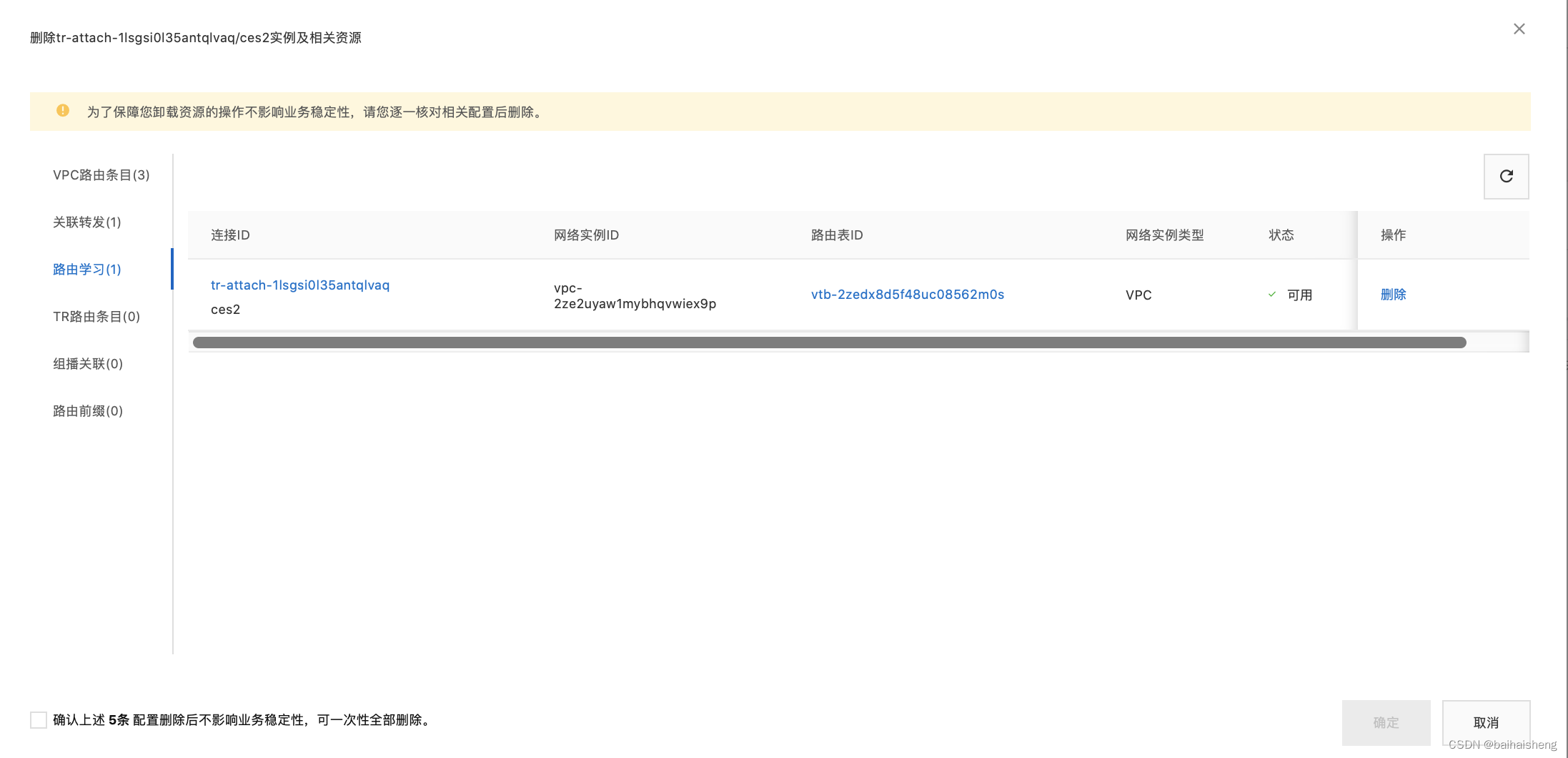Image resolution: width=1568 pixels, height=758 pixels.
Task: Close the delete instance dialog
Action: [x=1519, y=29]
